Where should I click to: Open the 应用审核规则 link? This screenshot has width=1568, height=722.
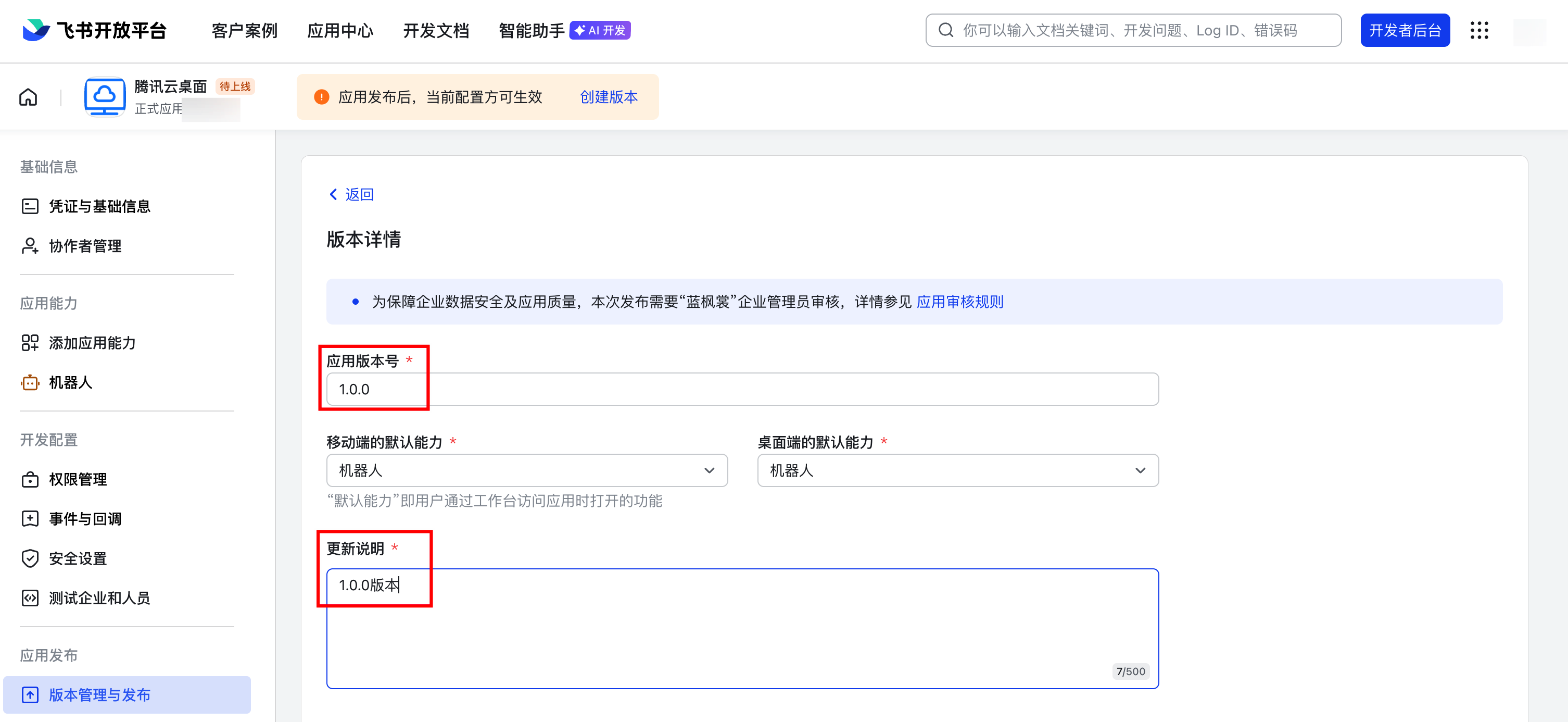coord(959,302)
